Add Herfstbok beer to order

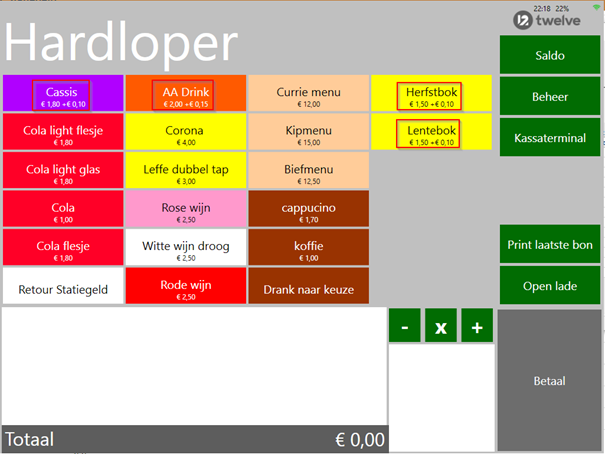click(430, 94)
